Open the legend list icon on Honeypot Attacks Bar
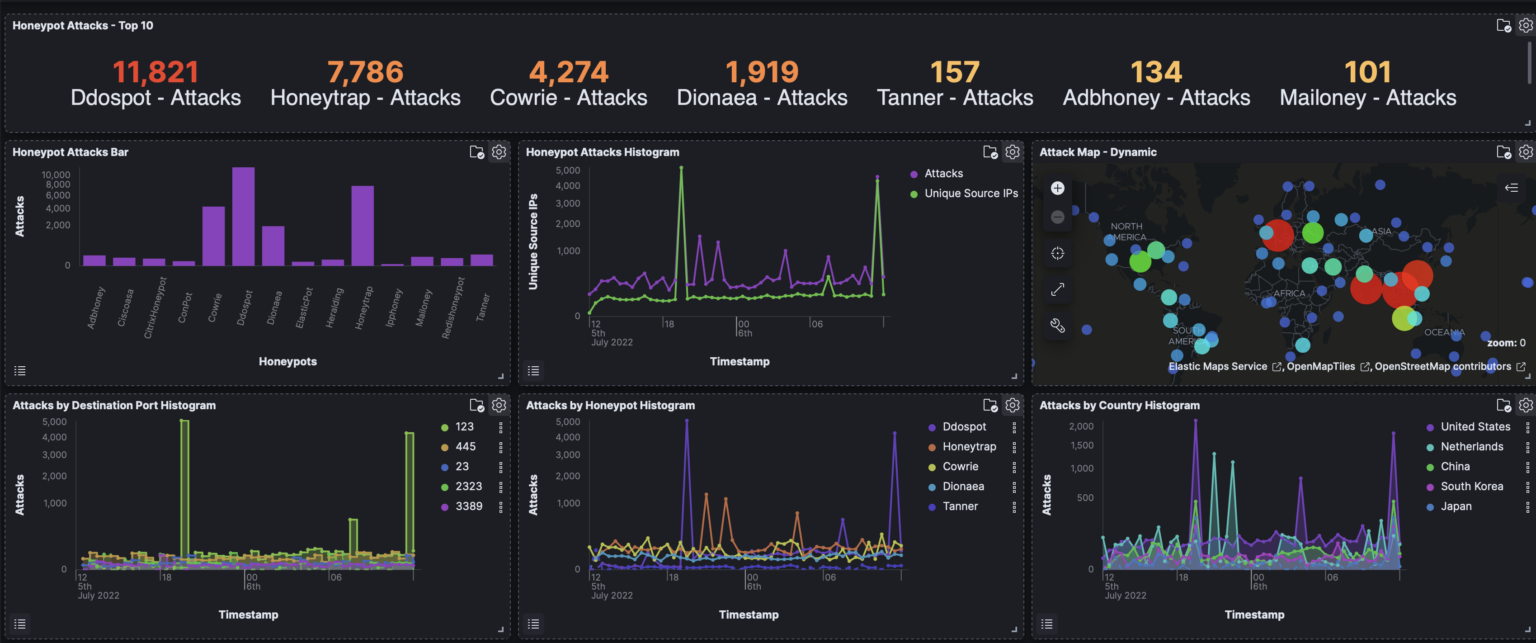This screenshot has width=1536, height=643. point(19,370)
